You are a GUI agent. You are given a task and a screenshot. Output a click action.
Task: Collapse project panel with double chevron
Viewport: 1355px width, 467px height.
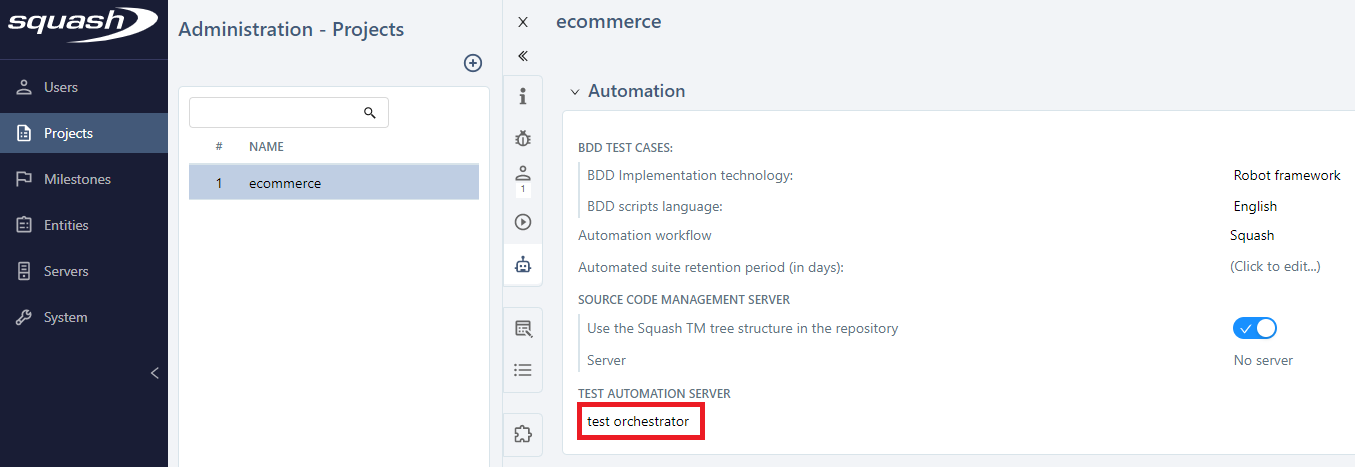pos(522,56)
